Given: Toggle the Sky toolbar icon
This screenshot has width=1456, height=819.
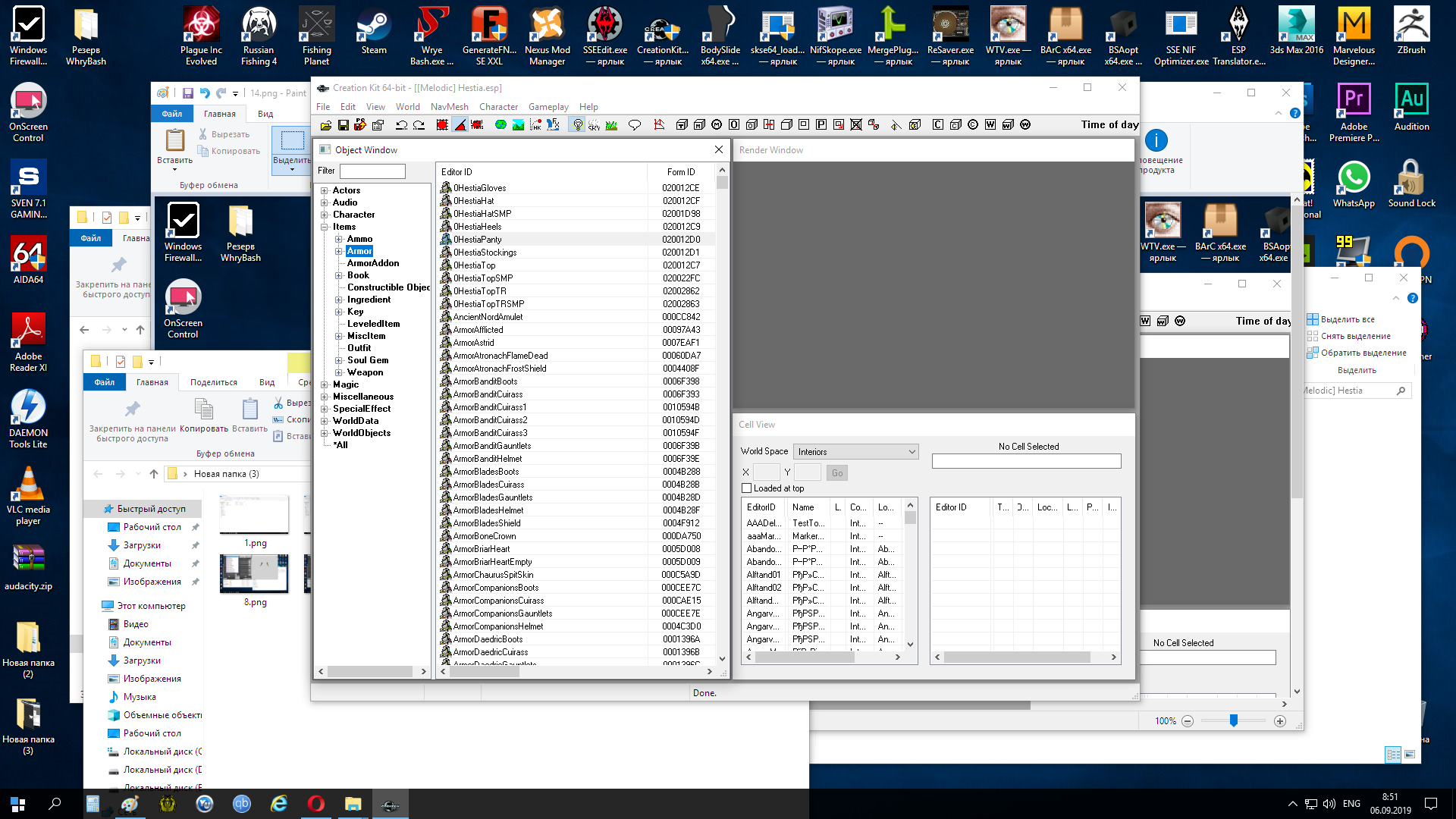Looking at the screenshot, I should point(595,125).
